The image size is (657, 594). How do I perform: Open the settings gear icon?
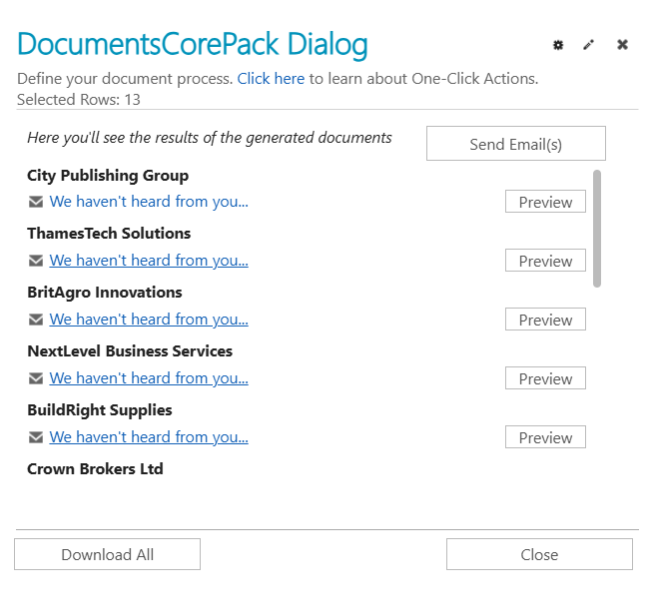pyautogui.click(x=558, y=45)
